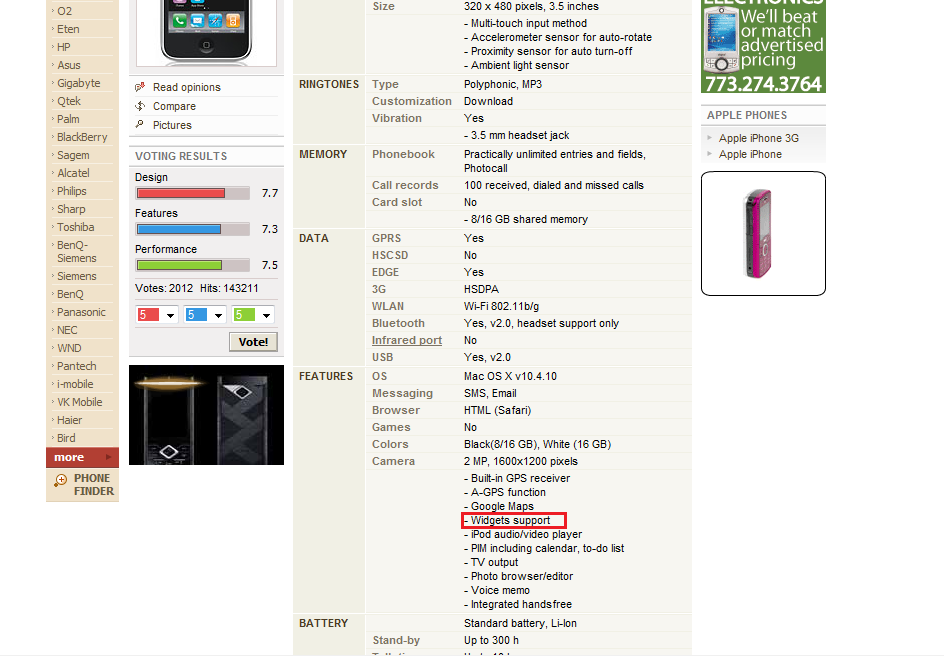Click the Performance rating bar (green)
Screen dimensions: 944x657
[x=193, y=266]
